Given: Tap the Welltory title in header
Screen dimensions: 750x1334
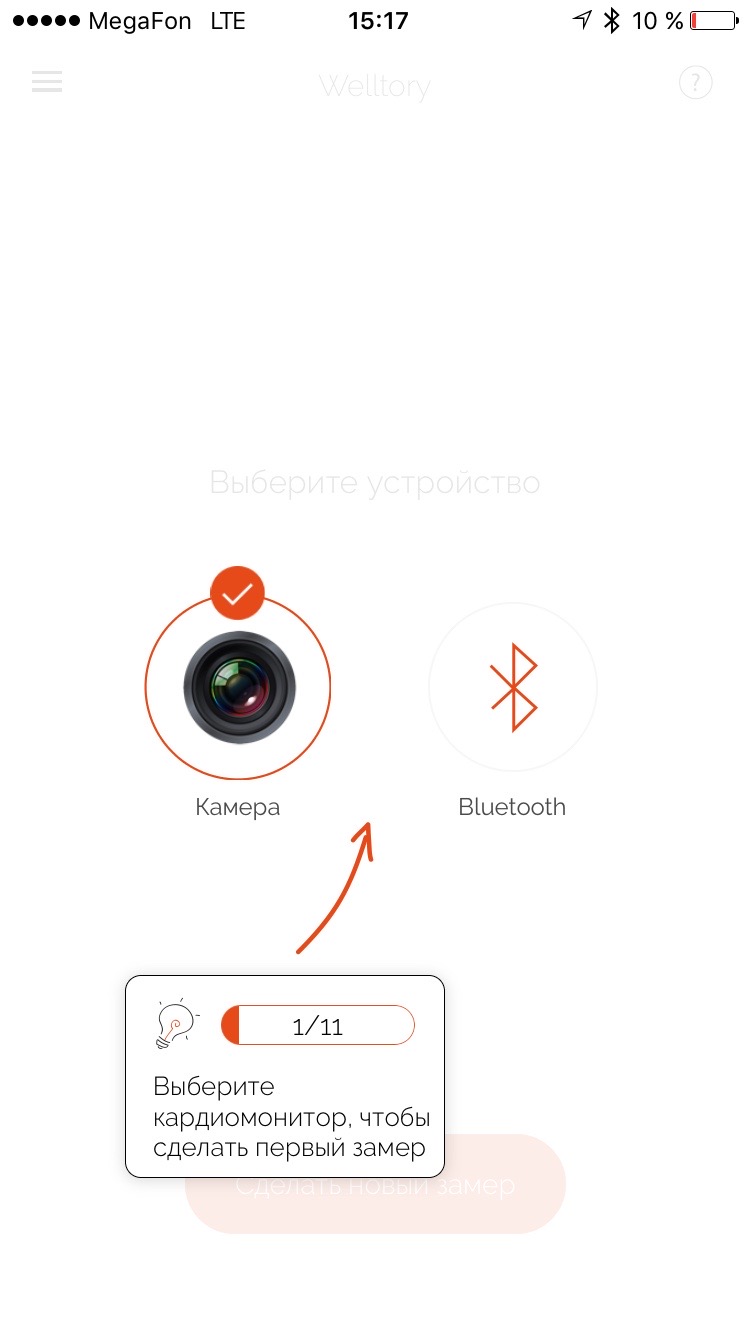Looking at the screenshot, I should [x=375, y=86].
